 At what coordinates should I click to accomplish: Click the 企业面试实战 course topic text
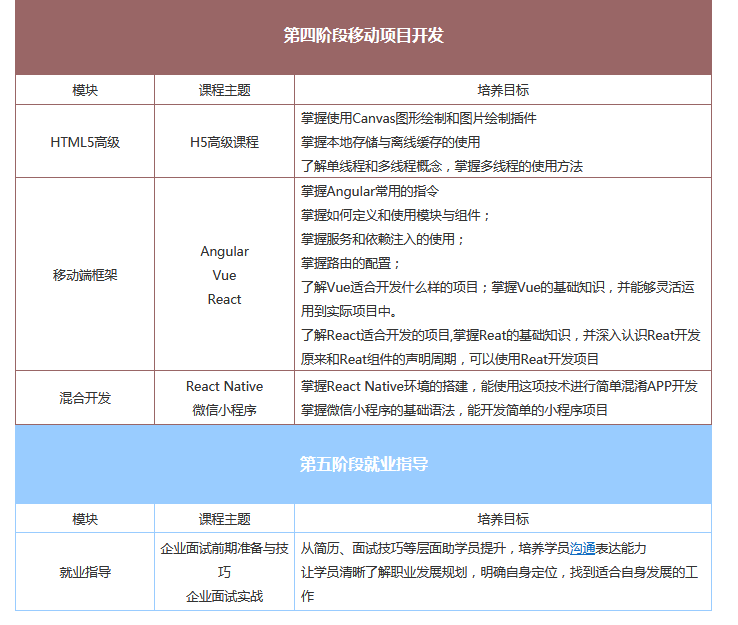click(x=224, y=596)
